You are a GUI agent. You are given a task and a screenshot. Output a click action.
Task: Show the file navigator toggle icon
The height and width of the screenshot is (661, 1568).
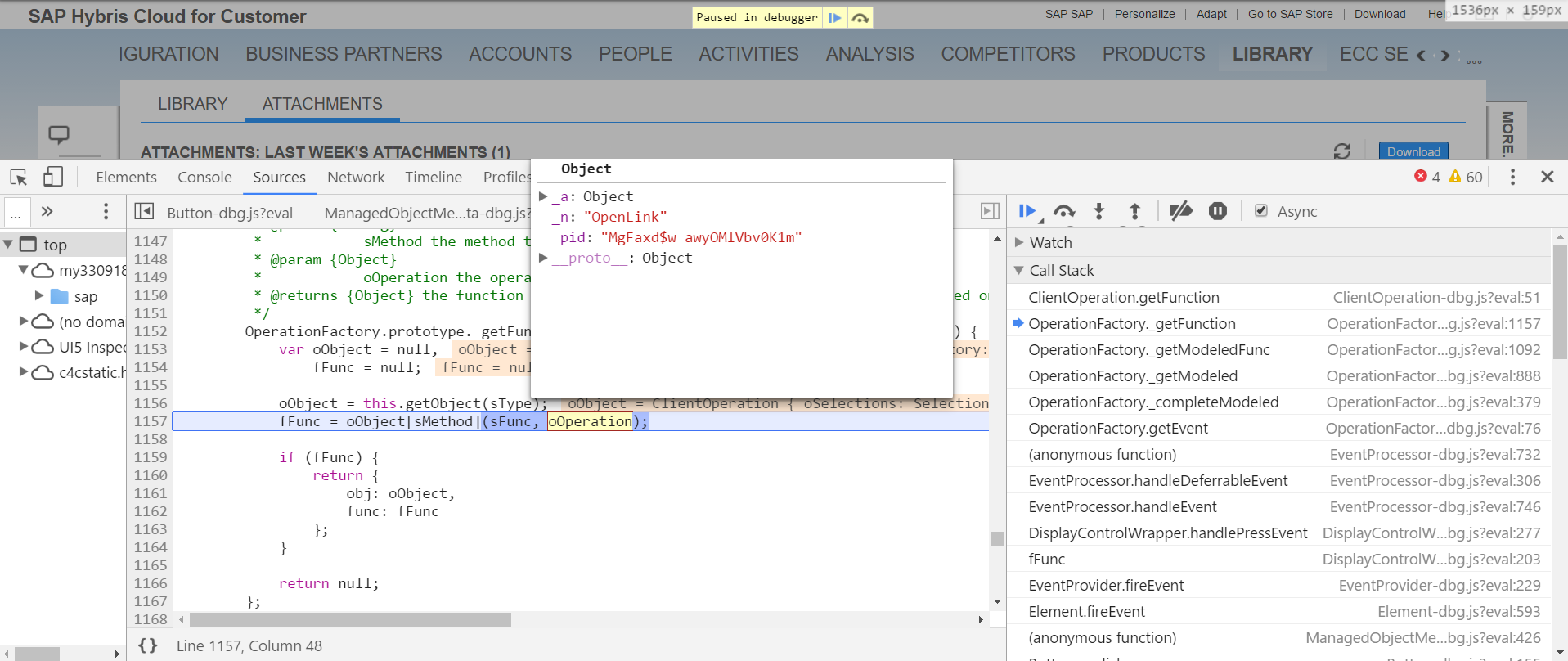point(144,212)
